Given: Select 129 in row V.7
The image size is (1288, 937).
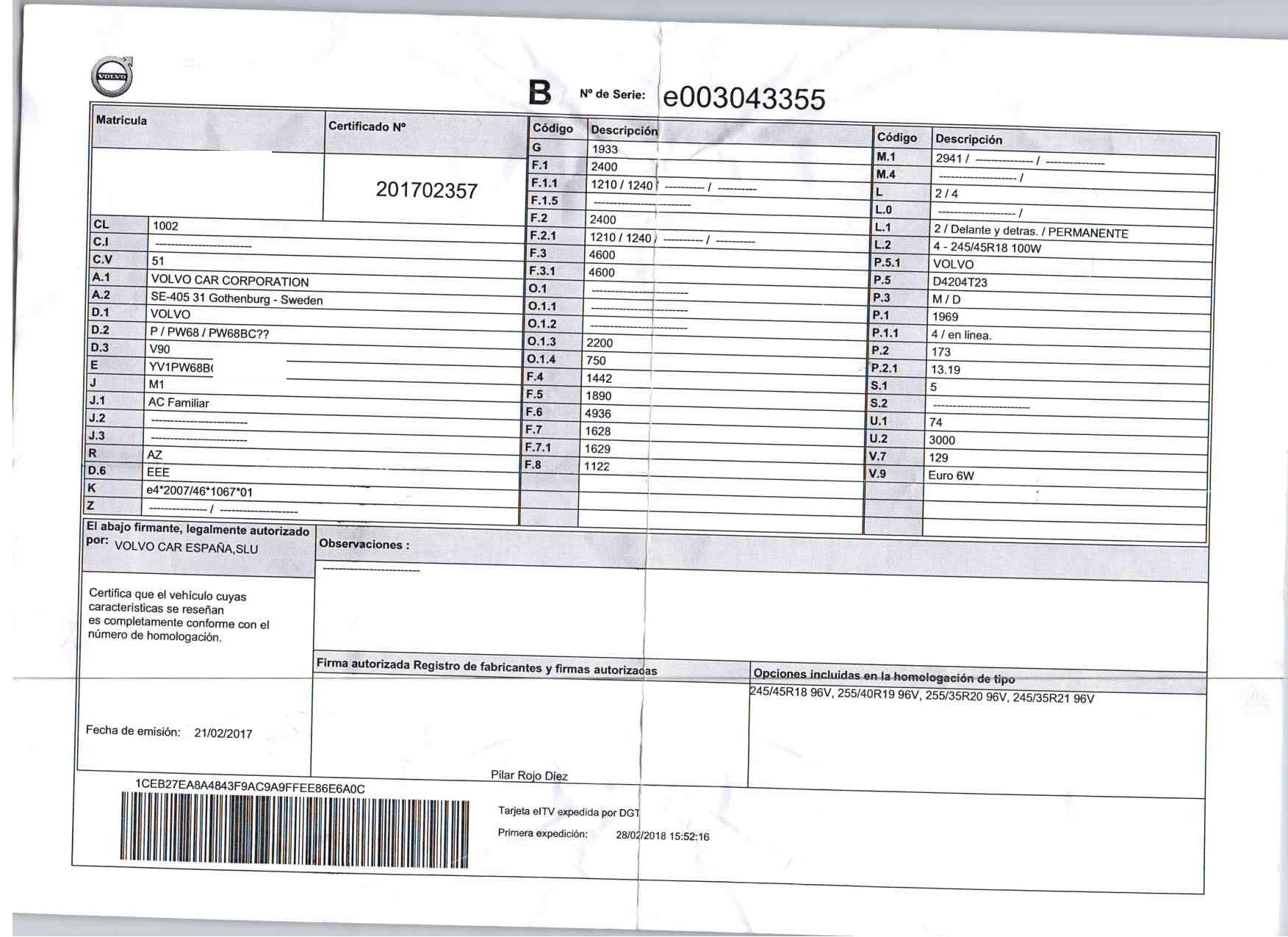Looking at the screenshot, I should (939, 458).
